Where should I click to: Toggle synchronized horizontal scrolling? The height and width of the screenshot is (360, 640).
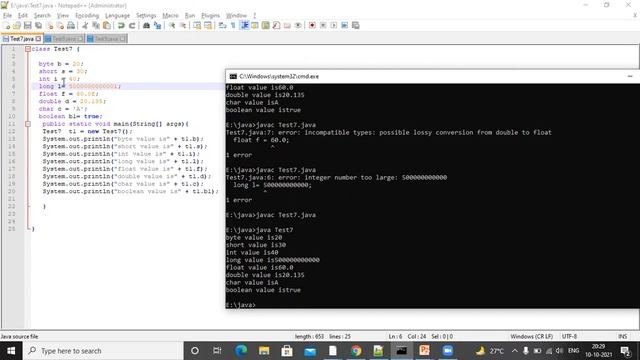(208, 25)
